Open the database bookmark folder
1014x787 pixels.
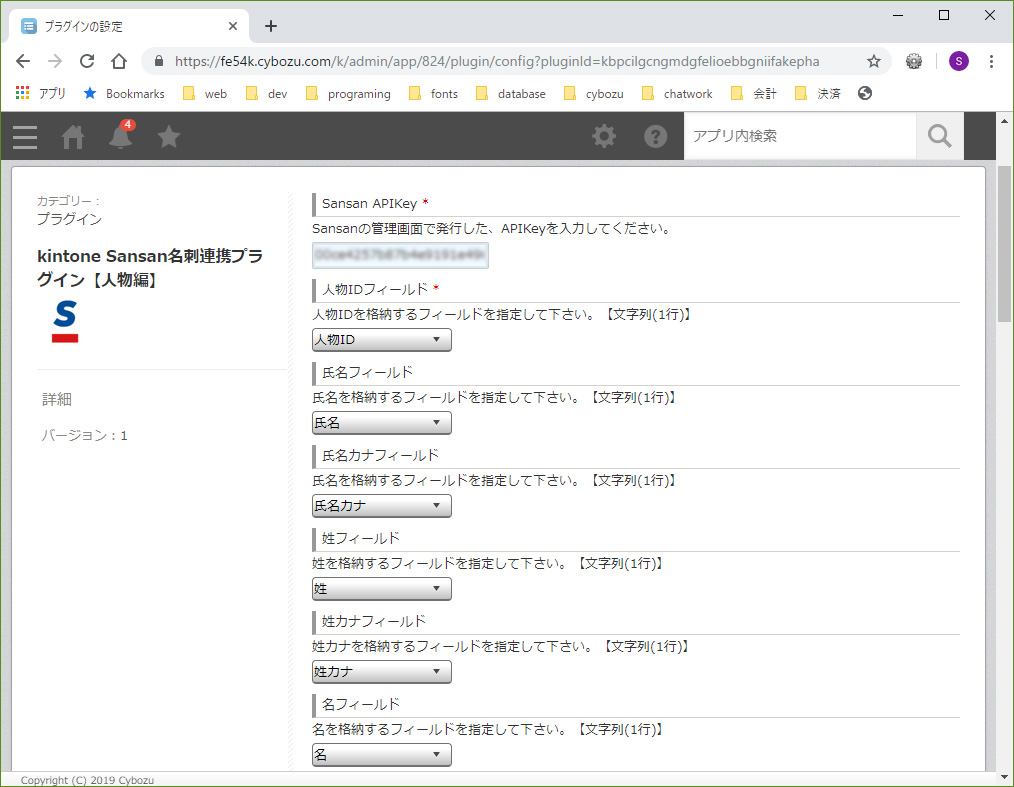tap(511, 94)
